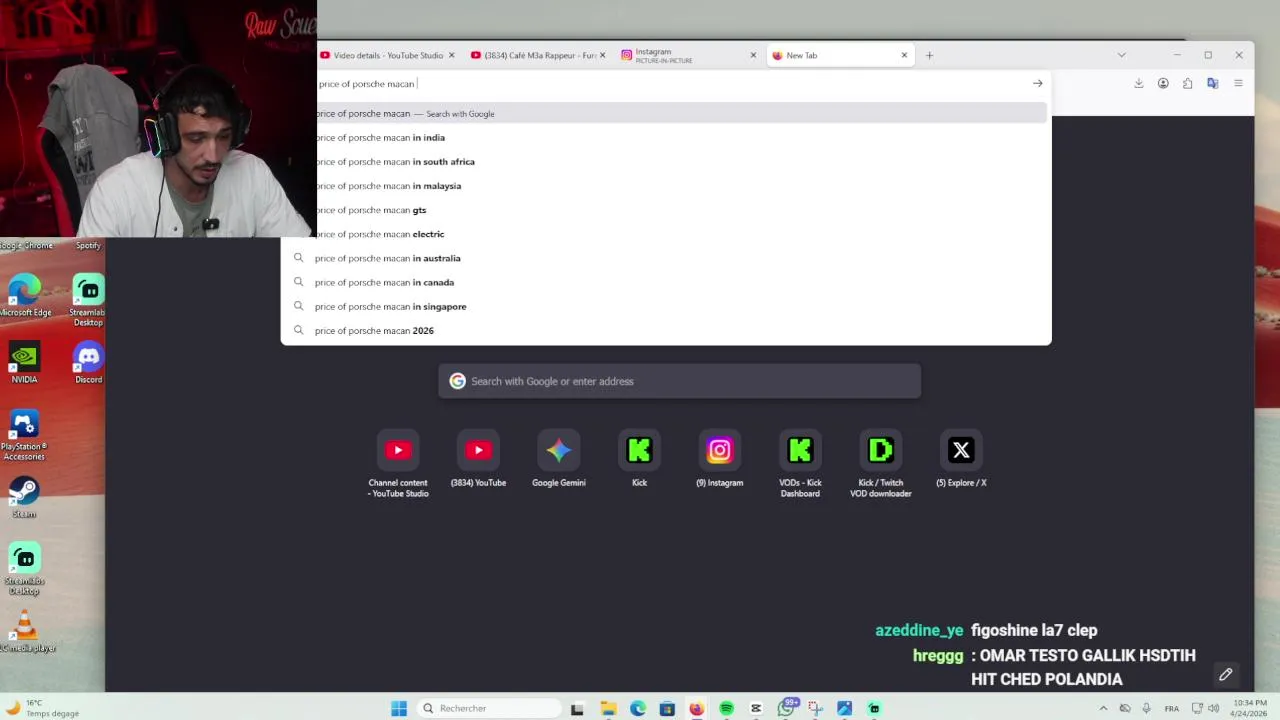Open Microsoft Store from the taskbar

pos(667,708)
